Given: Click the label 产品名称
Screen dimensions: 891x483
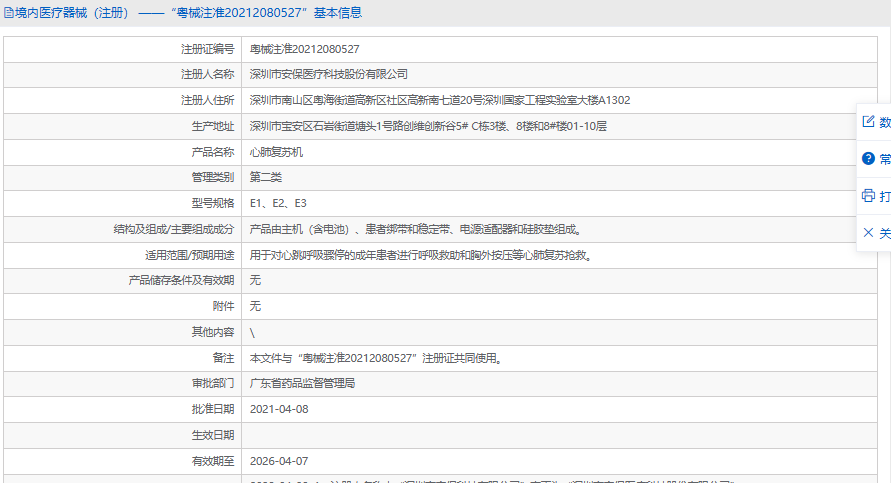Looking at the screenshot, I should 213,152.
